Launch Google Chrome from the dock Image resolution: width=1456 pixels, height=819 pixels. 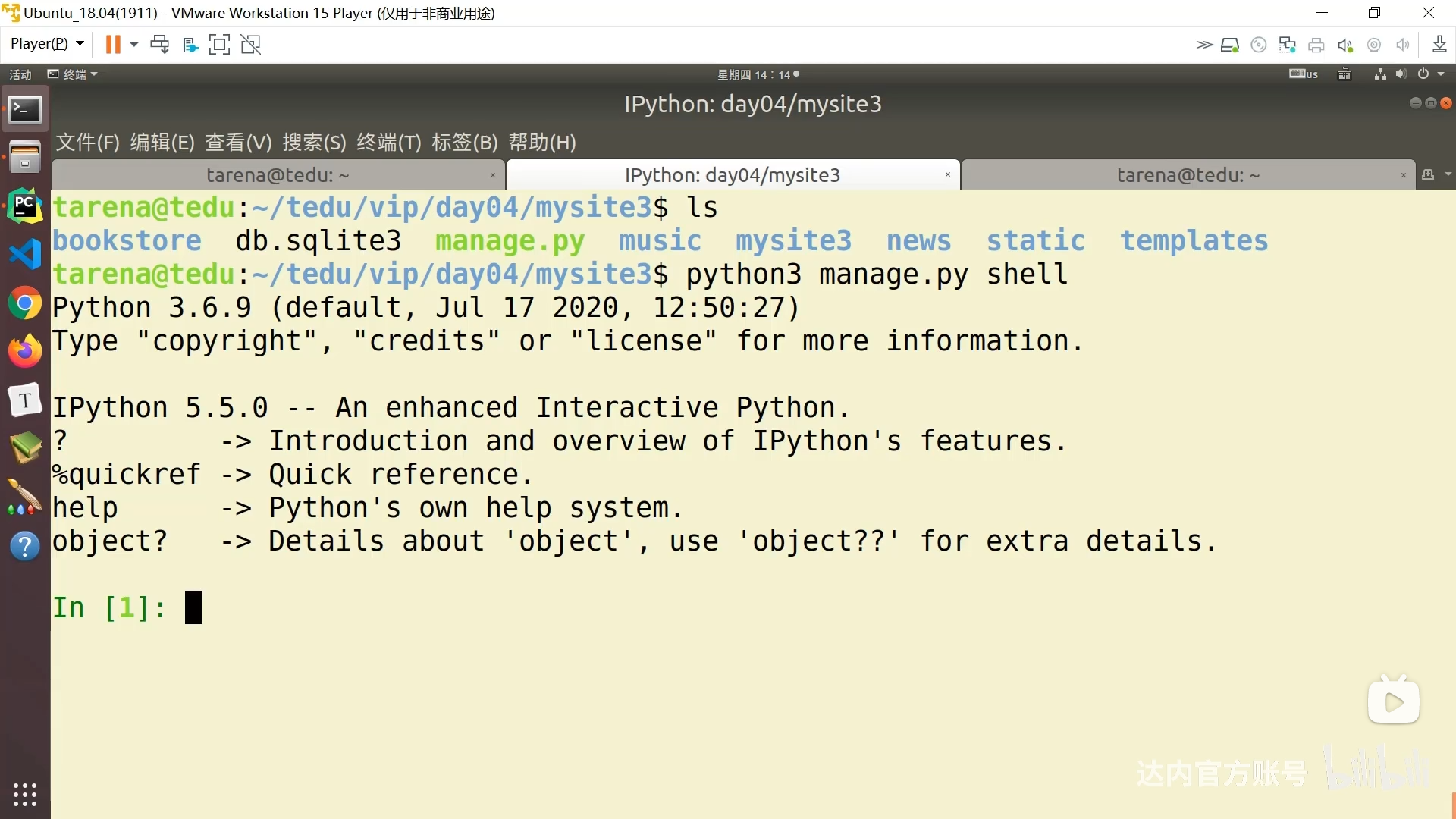25,303
